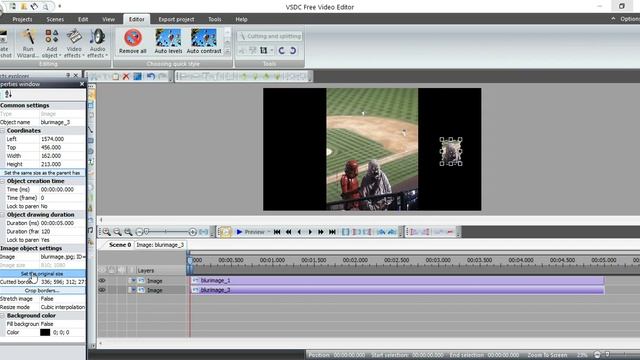
Task: Click the black background Color swatch
Action: coord(45,332)
